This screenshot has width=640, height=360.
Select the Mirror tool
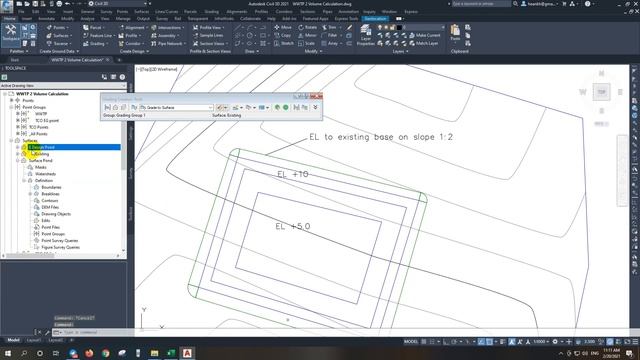pyautogui.click(x=307, y=36)
